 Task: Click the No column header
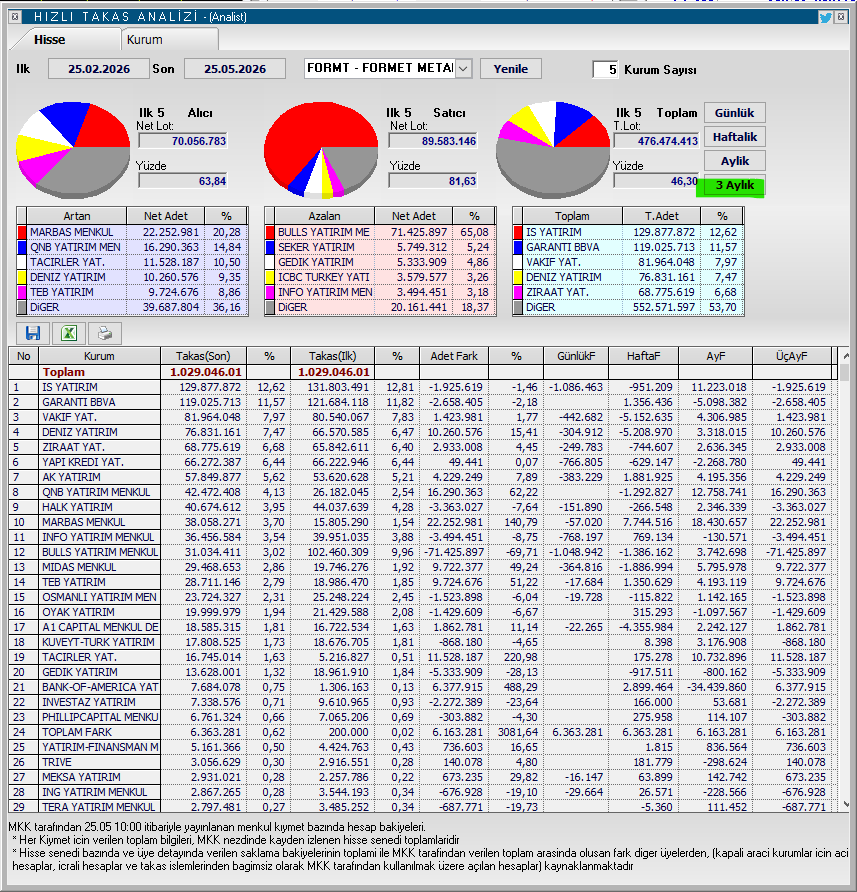pyautogui.click(x=23, y=356)
